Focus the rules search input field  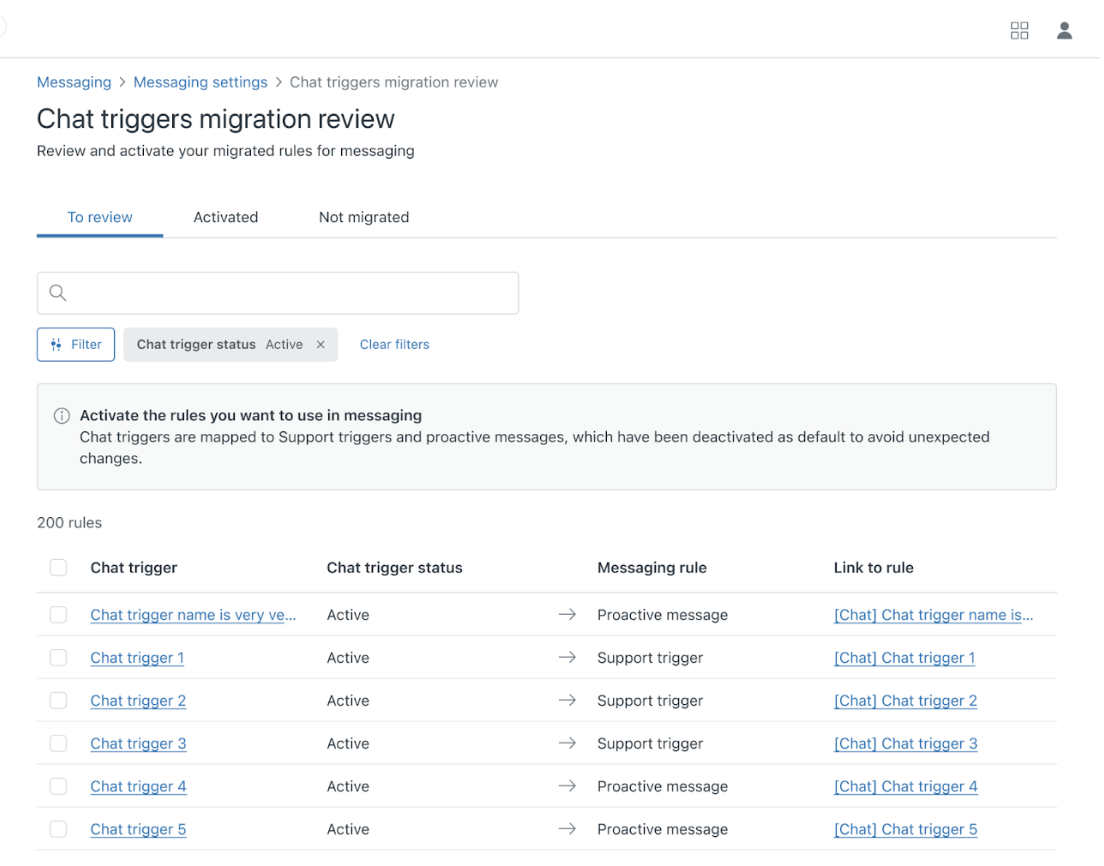pos(290,293)
